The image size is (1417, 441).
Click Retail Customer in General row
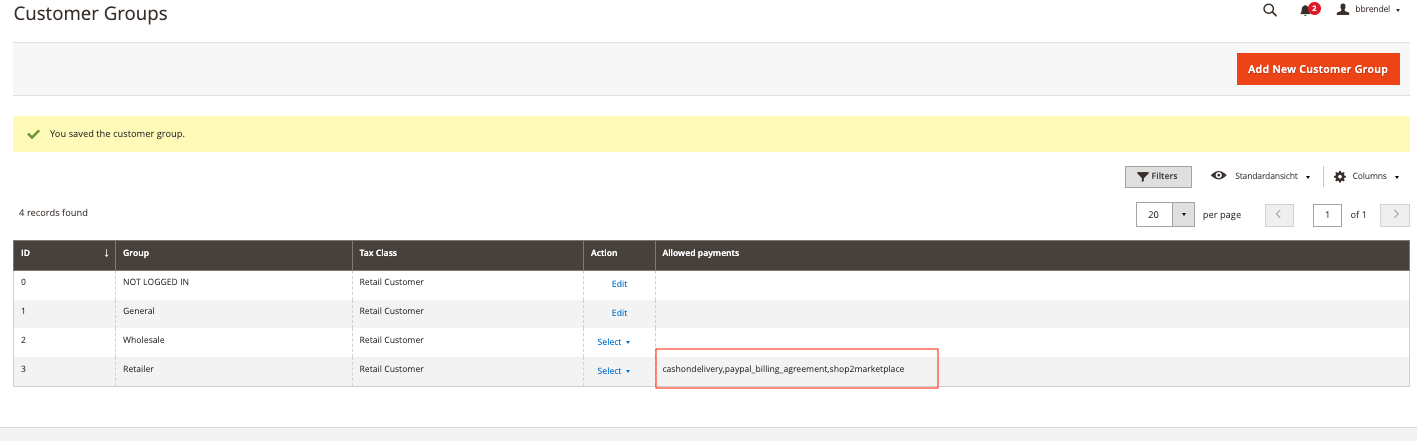coord(391,311)
